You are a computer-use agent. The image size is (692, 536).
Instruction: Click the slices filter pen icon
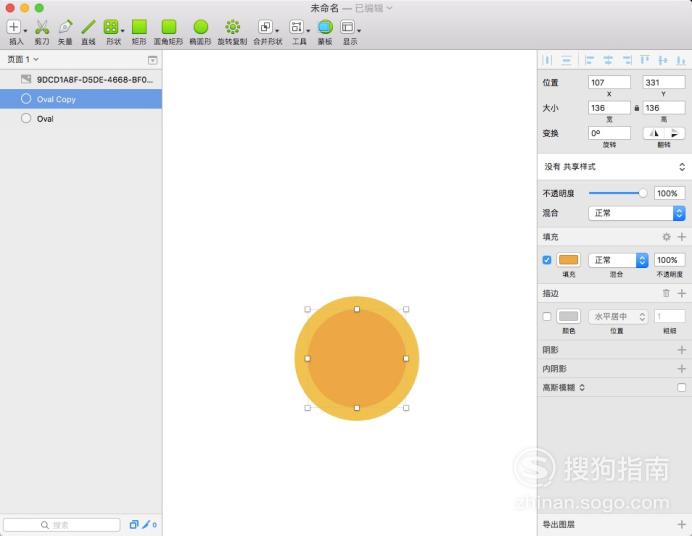[146, 525]
